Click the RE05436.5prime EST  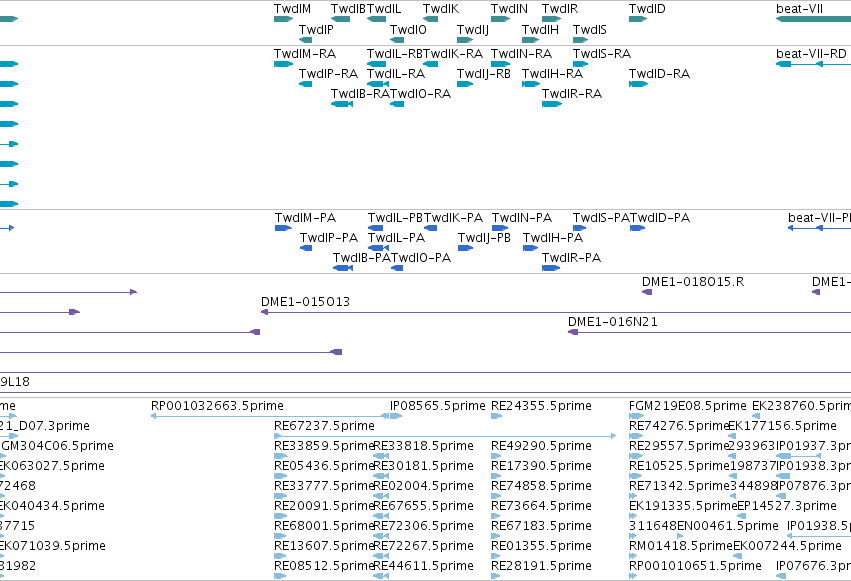click(280, 476)
